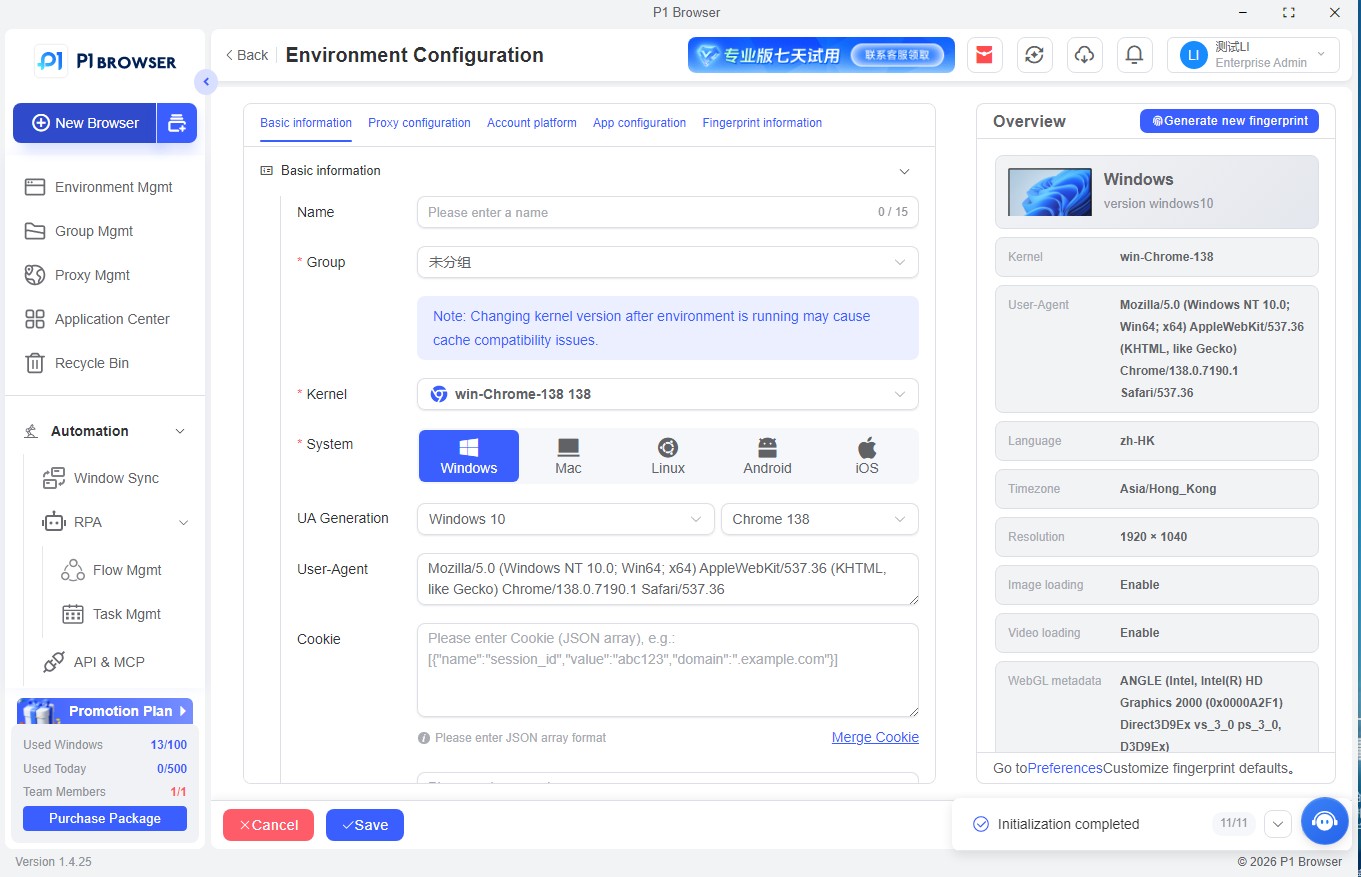This screenshot has width=1361, height=877.
Task: Switch to App configuration tab
Action: coord(639,123)
